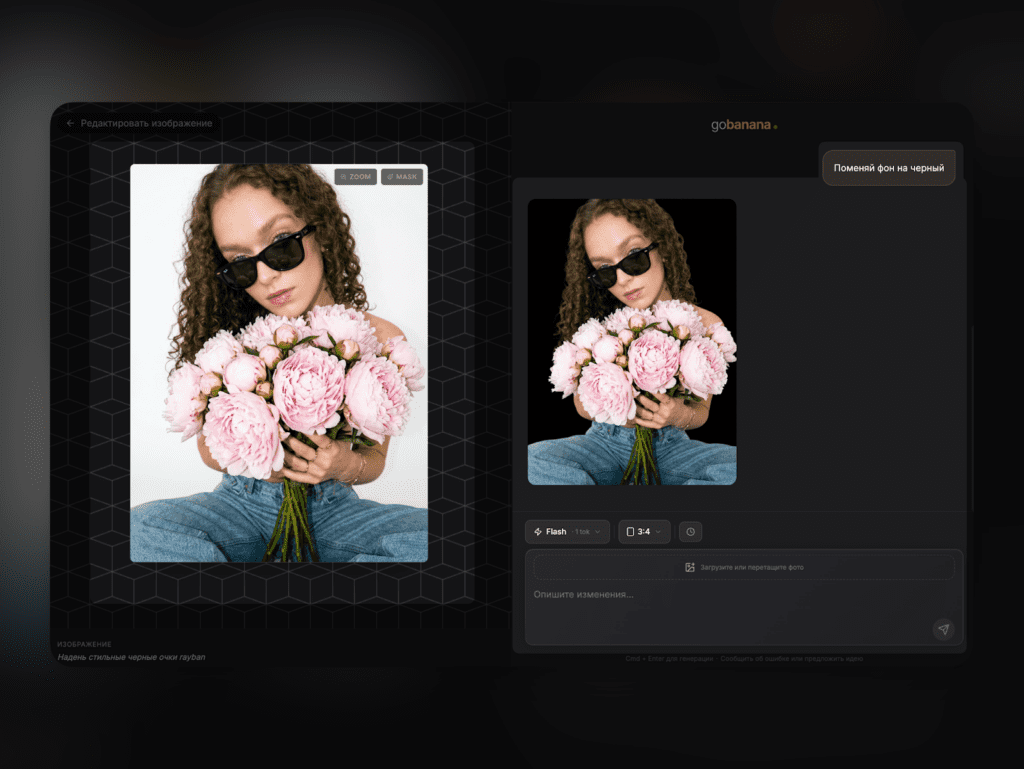
Task: Open the generation history clock icon
Action: point(690,532)
